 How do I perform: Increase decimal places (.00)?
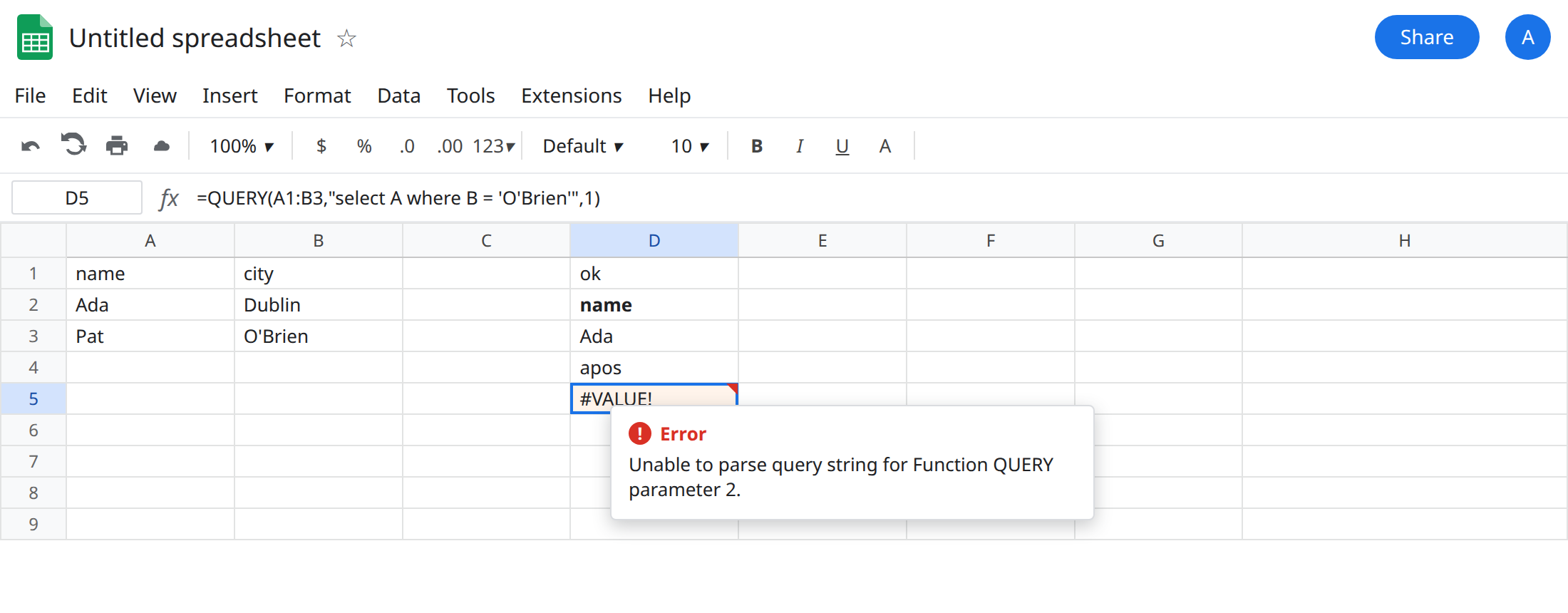tap(450, 146)
